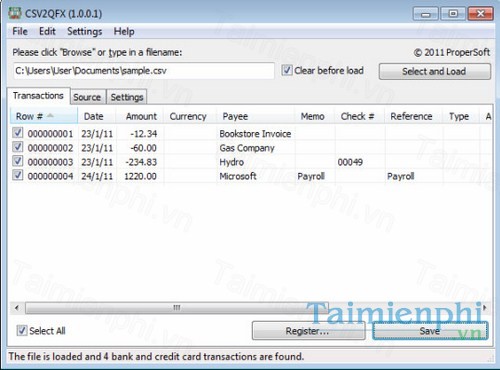Click the -60.00 amount cell

[143, 148]
